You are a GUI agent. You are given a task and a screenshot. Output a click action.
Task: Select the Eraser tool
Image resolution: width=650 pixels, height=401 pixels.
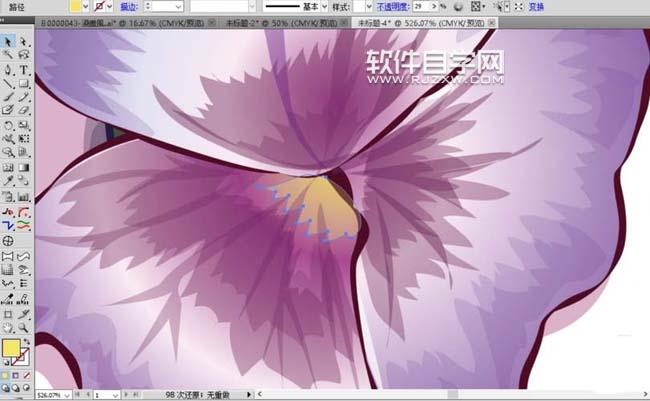(x=24, y=110)
